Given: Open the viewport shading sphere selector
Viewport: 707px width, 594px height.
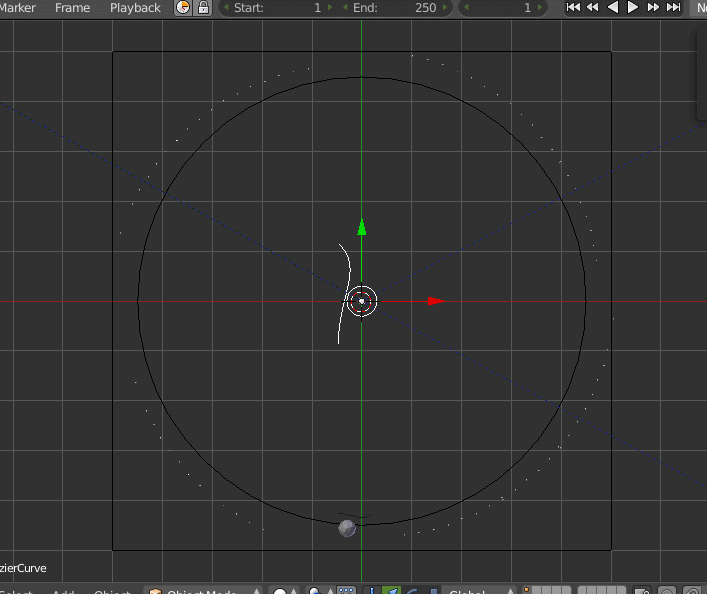Looking at the screenshot, I should click(284, 591).
